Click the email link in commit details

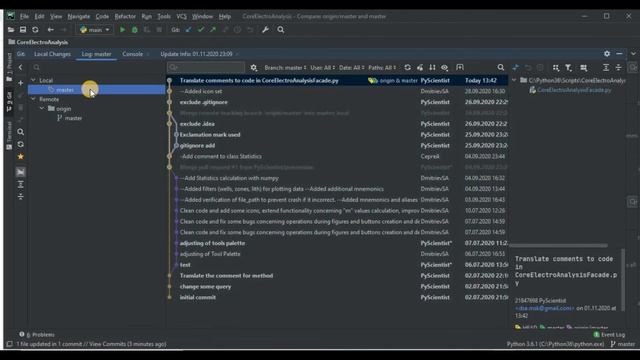click(544, 308)
